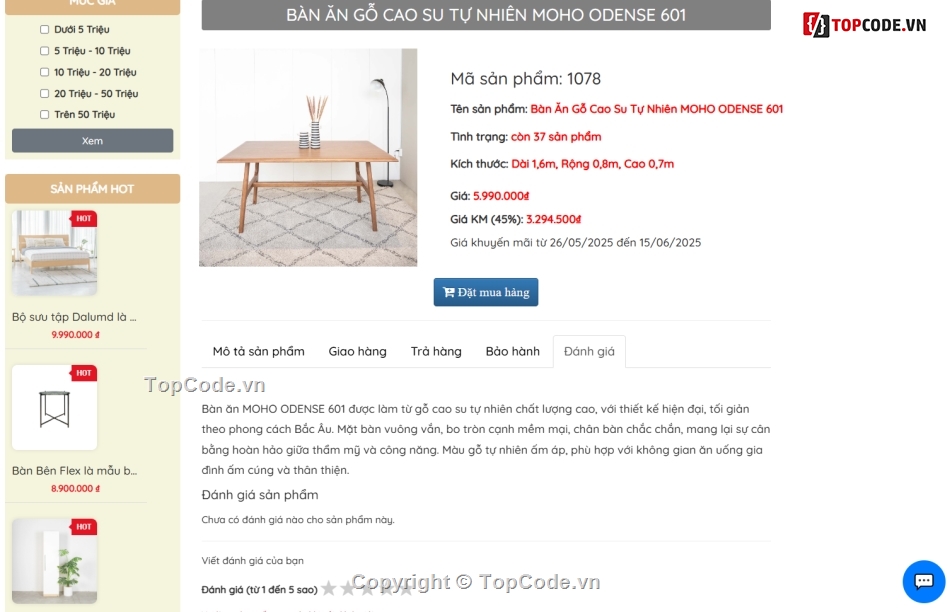Tick the 5 Triệu - 10 Triệu checkbox

click(44, 51)
